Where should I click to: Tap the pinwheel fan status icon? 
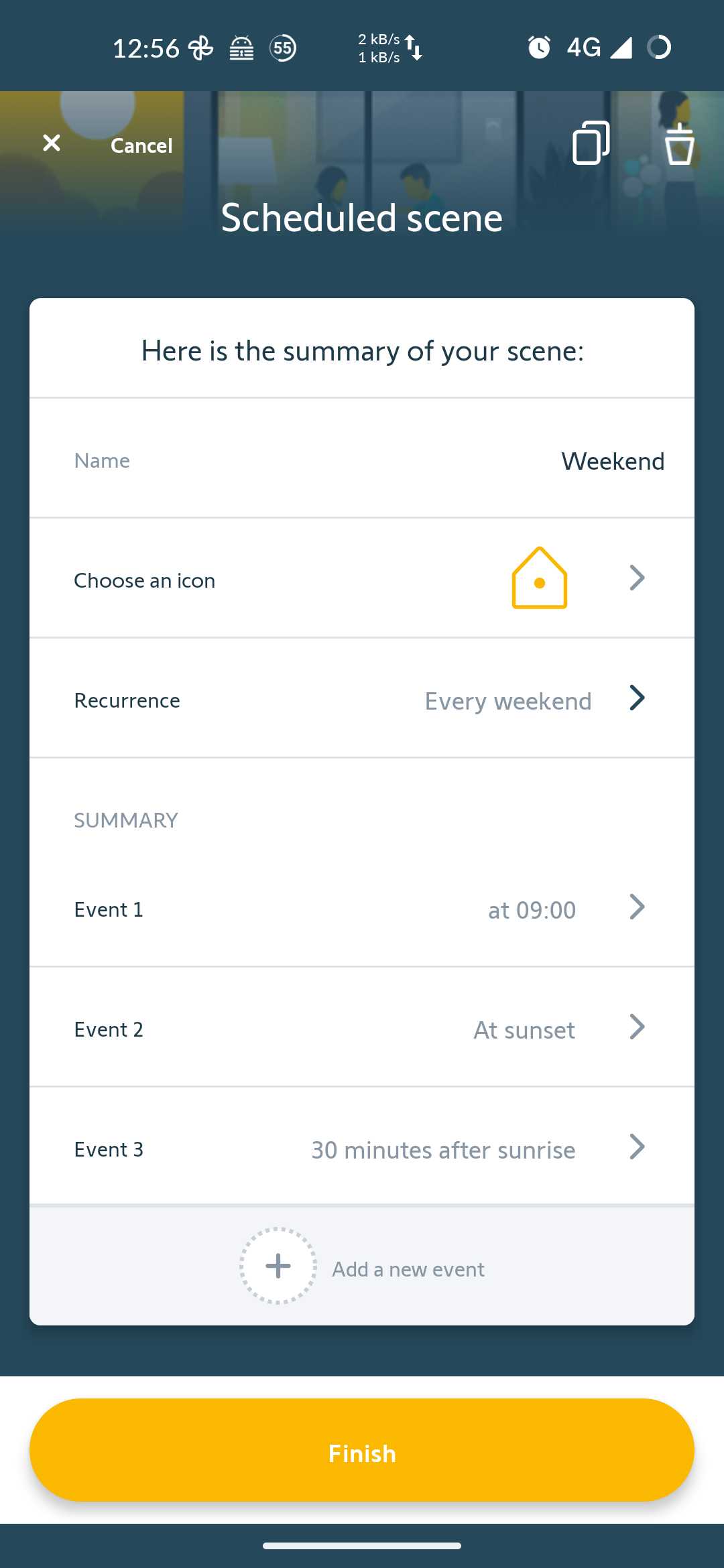(x=200, y=48)
